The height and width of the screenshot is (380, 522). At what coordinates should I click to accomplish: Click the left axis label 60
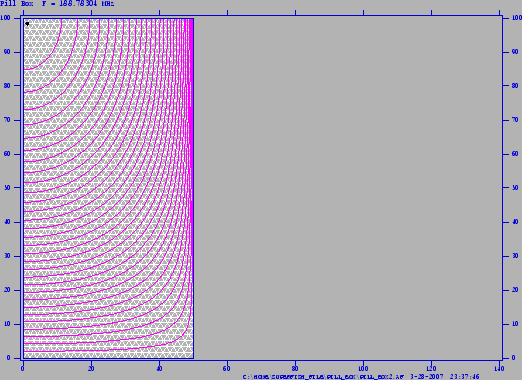(7, 154)
